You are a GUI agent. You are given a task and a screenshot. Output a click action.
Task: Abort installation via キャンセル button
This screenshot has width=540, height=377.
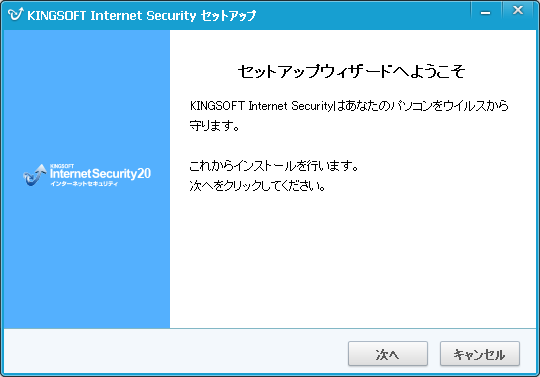[480, 354]
